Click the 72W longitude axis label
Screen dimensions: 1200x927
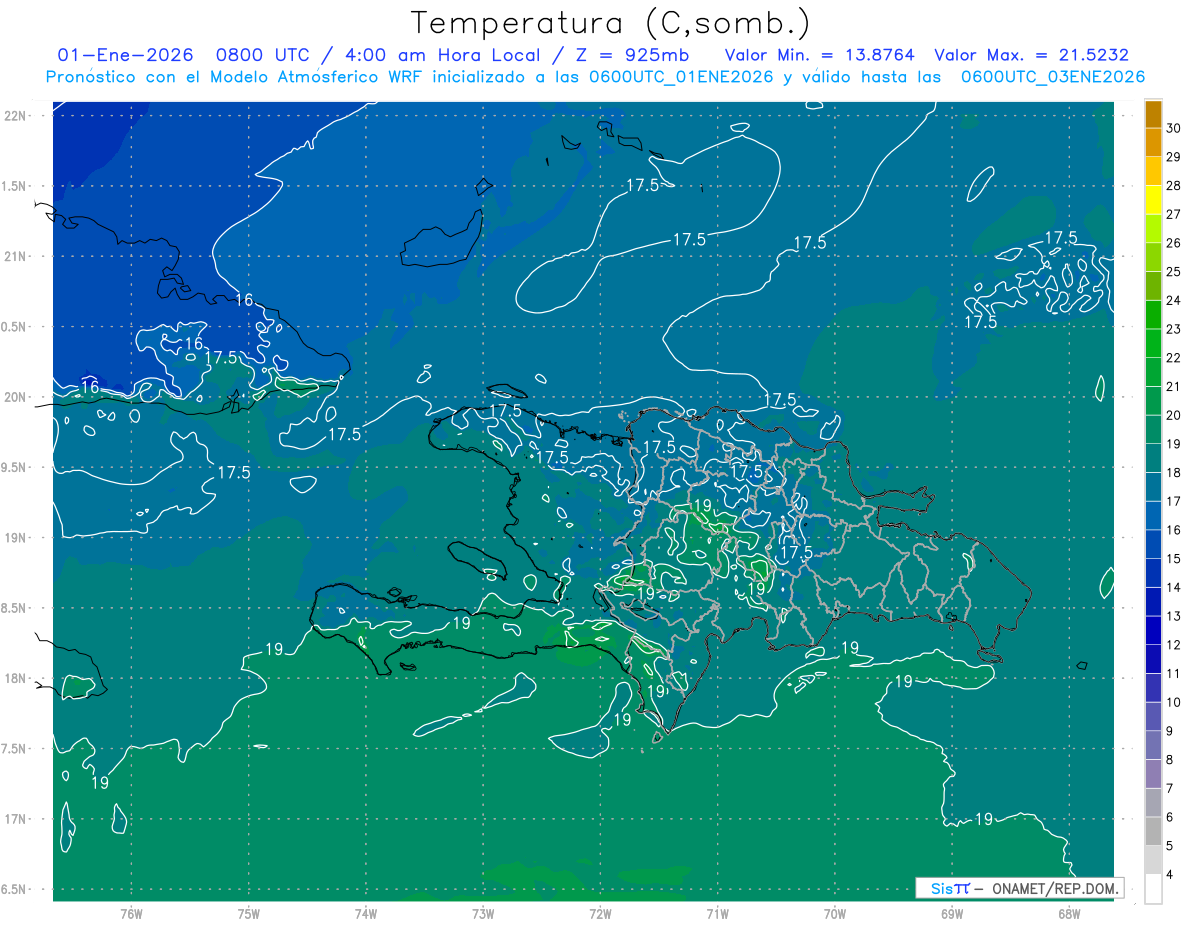600,914
